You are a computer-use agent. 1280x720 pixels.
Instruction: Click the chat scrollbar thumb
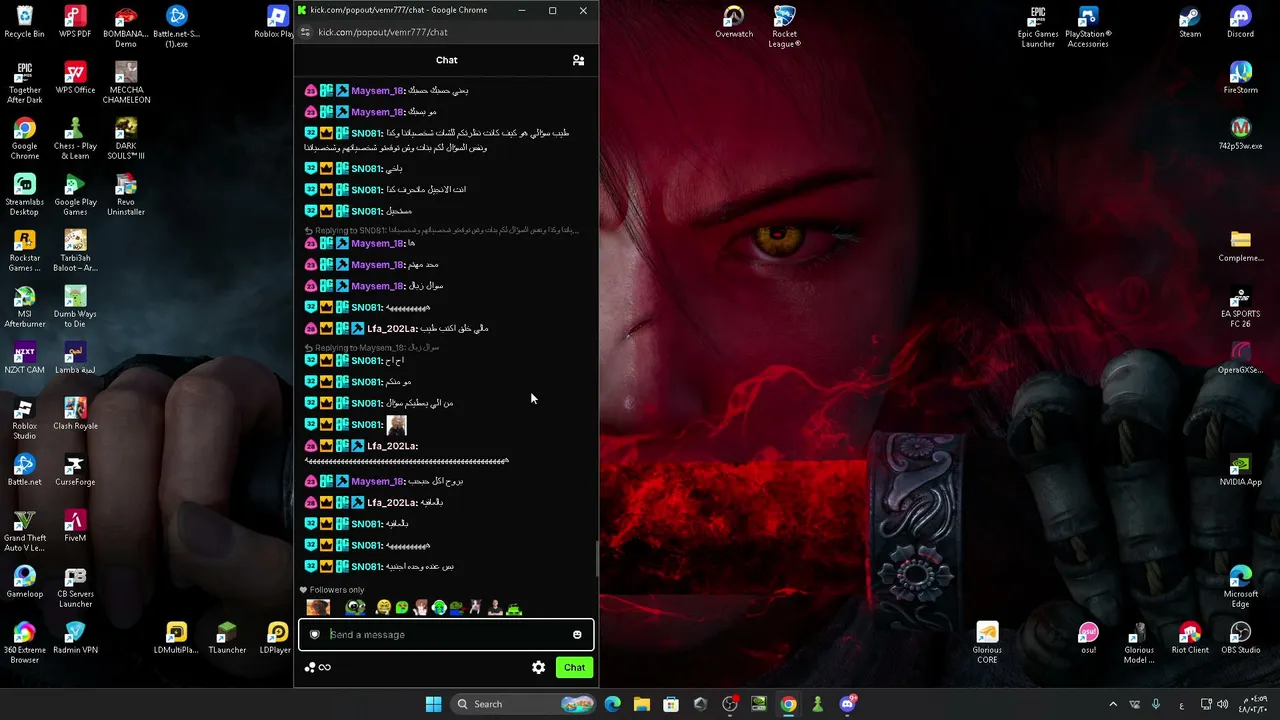597,559
